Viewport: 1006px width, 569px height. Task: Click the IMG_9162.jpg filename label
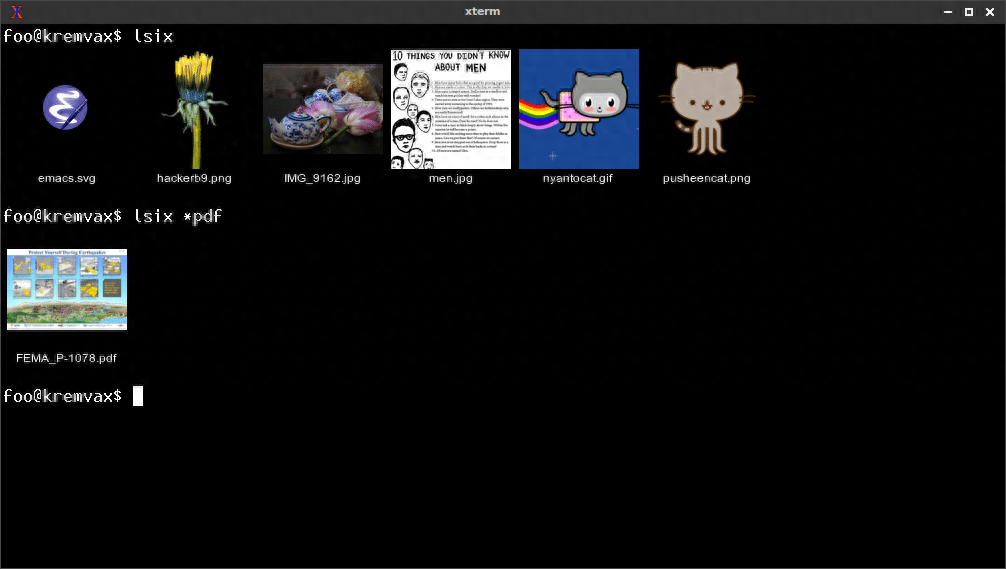click(323, 178)
